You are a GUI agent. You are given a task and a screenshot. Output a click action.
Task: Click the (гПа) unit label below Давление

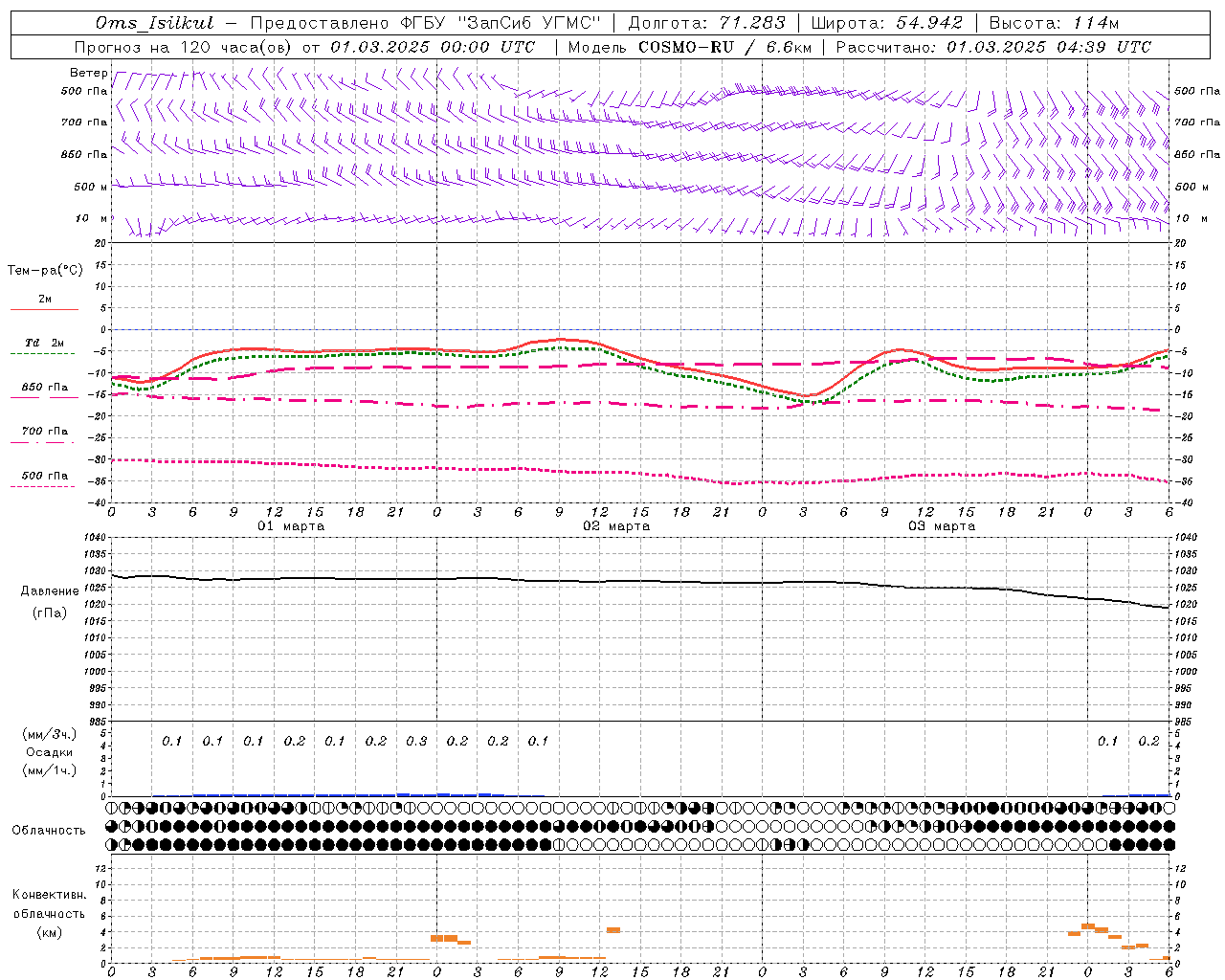click(50, 612)
